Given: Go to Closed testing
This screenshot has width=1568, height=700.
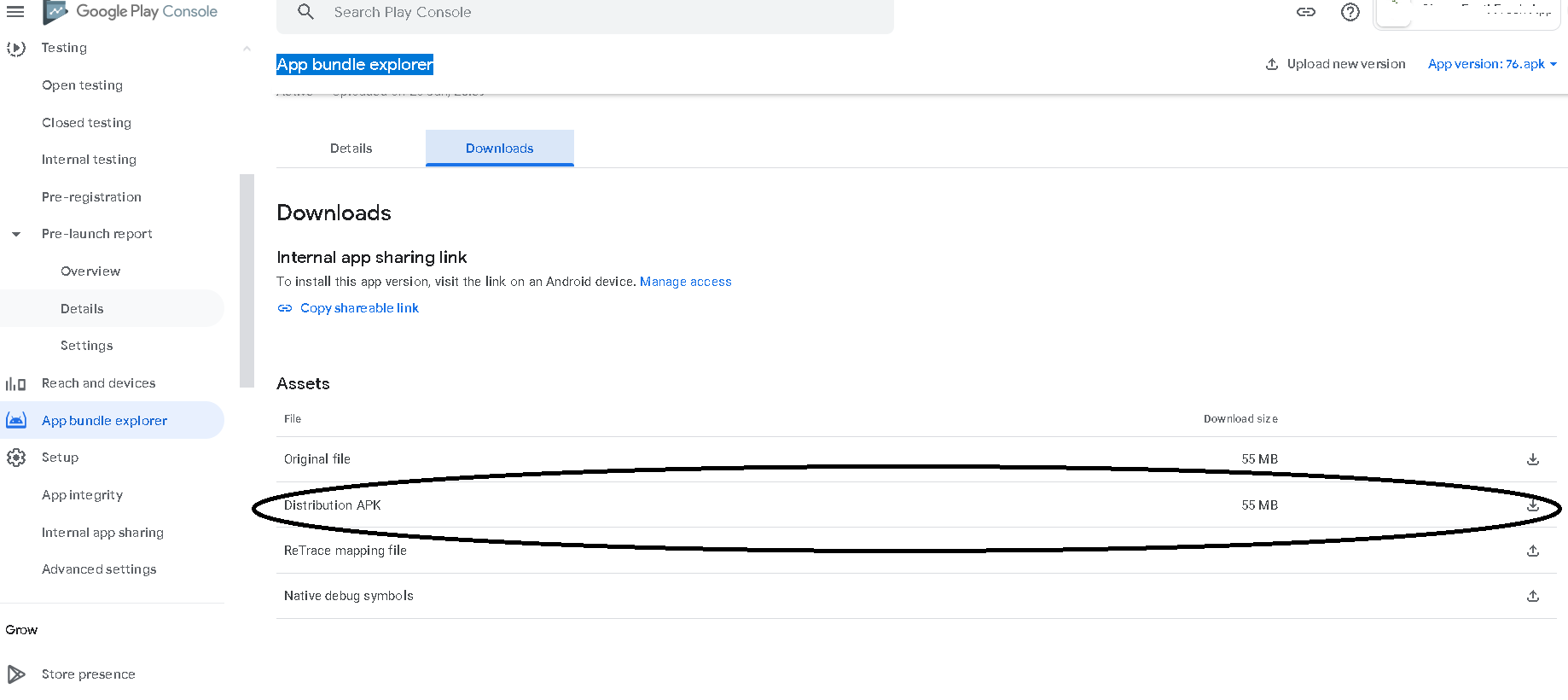Looking at the screenshot, I should click(x=86, y=123).
